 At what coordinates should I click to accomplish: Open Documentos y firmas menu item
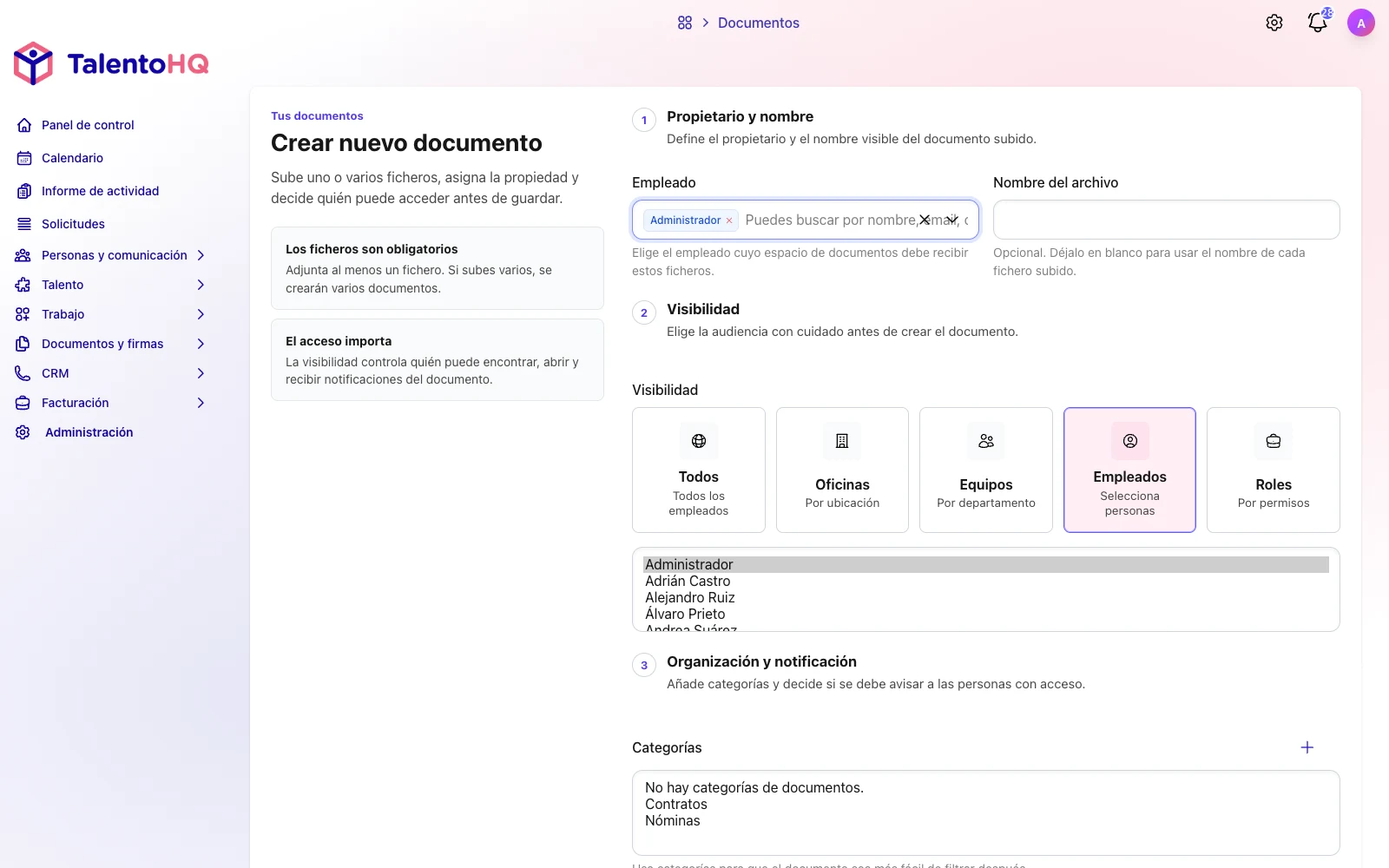coord(102,344)
